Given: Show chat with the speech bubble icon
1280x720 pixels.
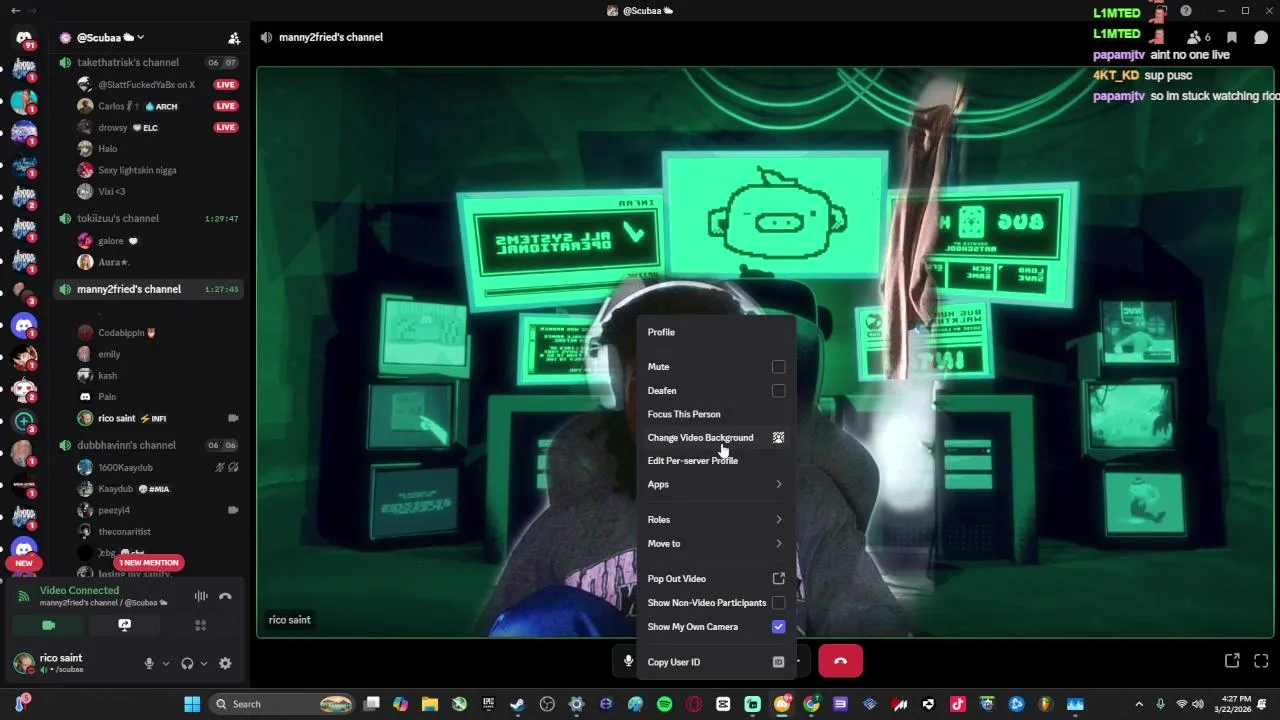Looking at the screenshot, I should click(x=1261, y=38).
